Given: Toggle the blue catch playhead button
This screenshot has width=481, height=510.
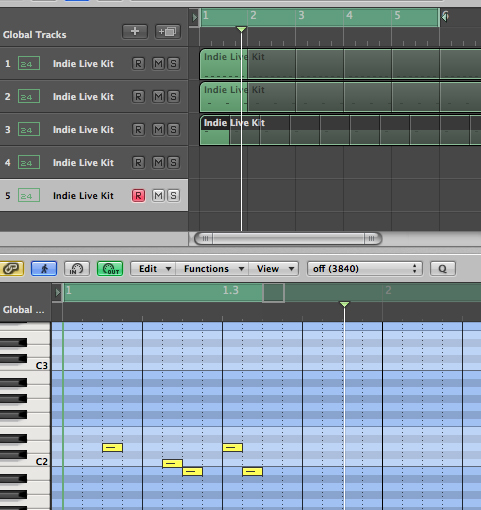Looking at the screenshot, I should [44, 268].
